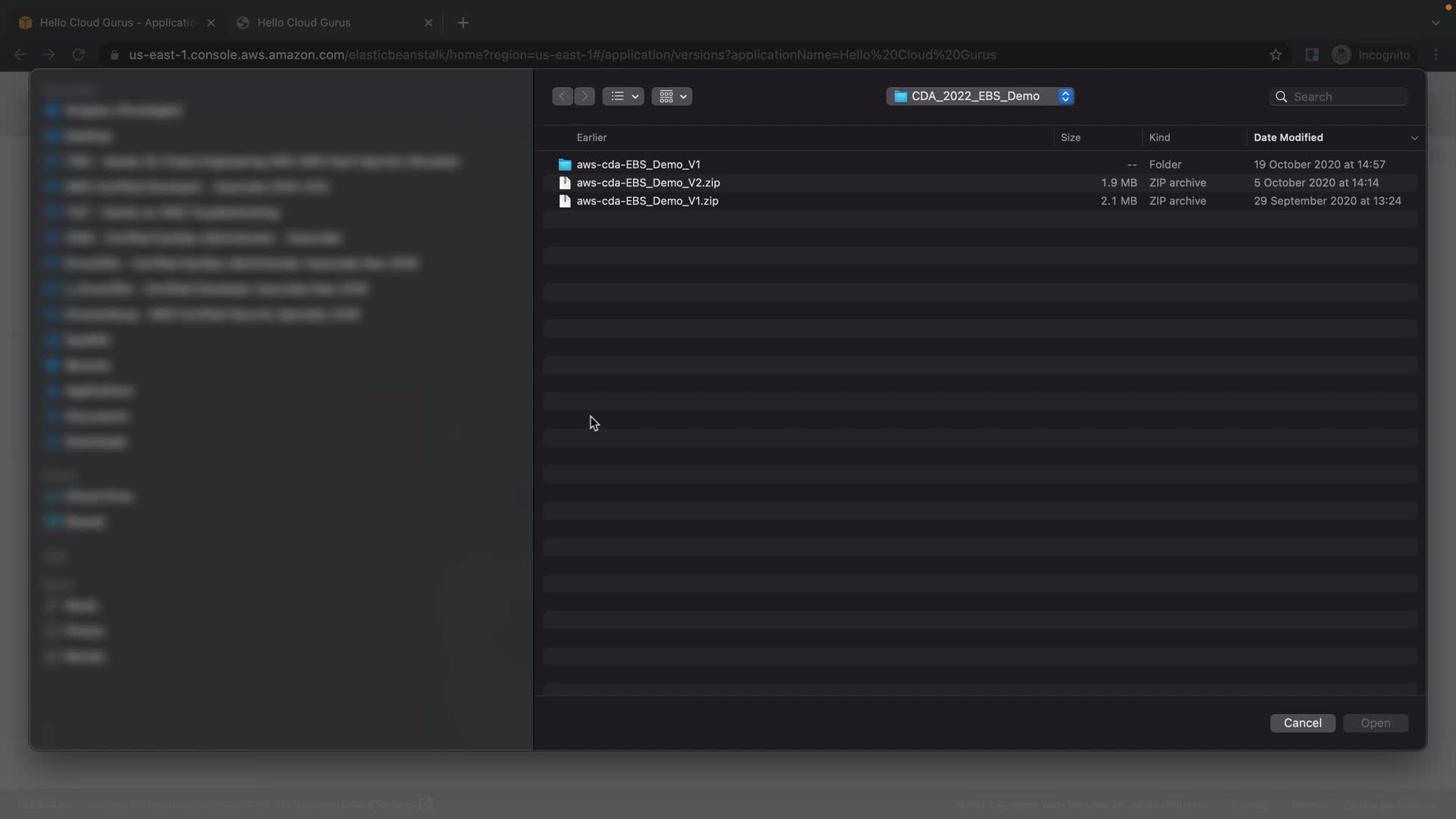Open a new browser tab with plus icon
The image size is (1456, 819).
463,23
